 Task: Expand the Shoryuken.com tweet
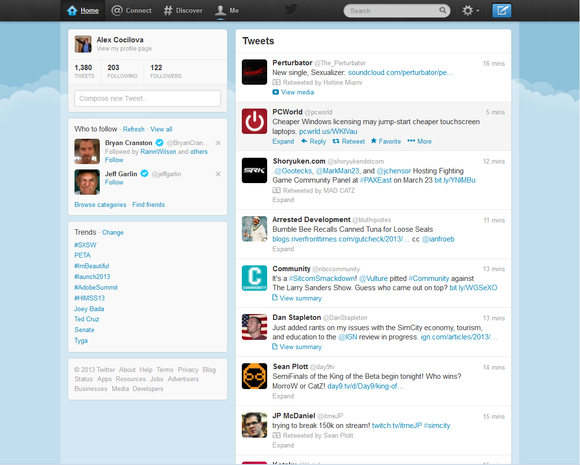point(283,200)
